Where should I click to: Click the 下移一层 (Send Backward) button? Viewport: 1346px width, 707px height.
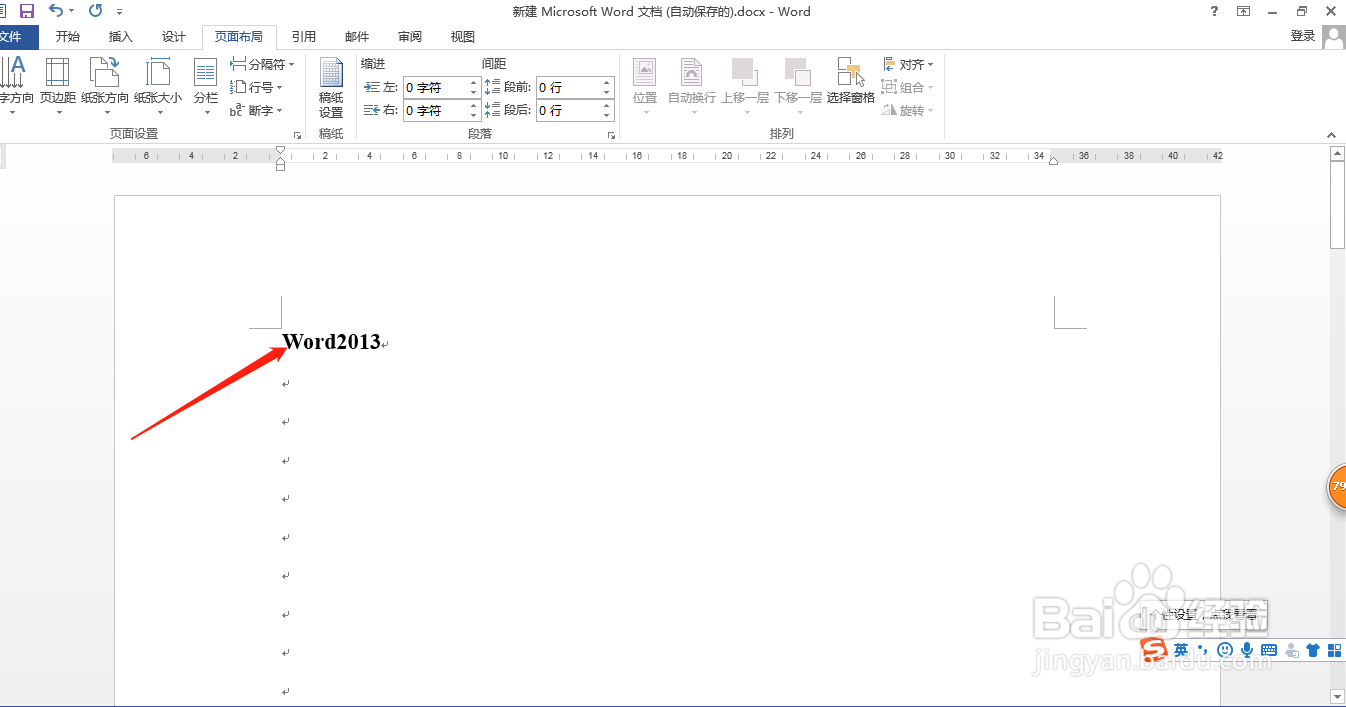tap(798, 86)
